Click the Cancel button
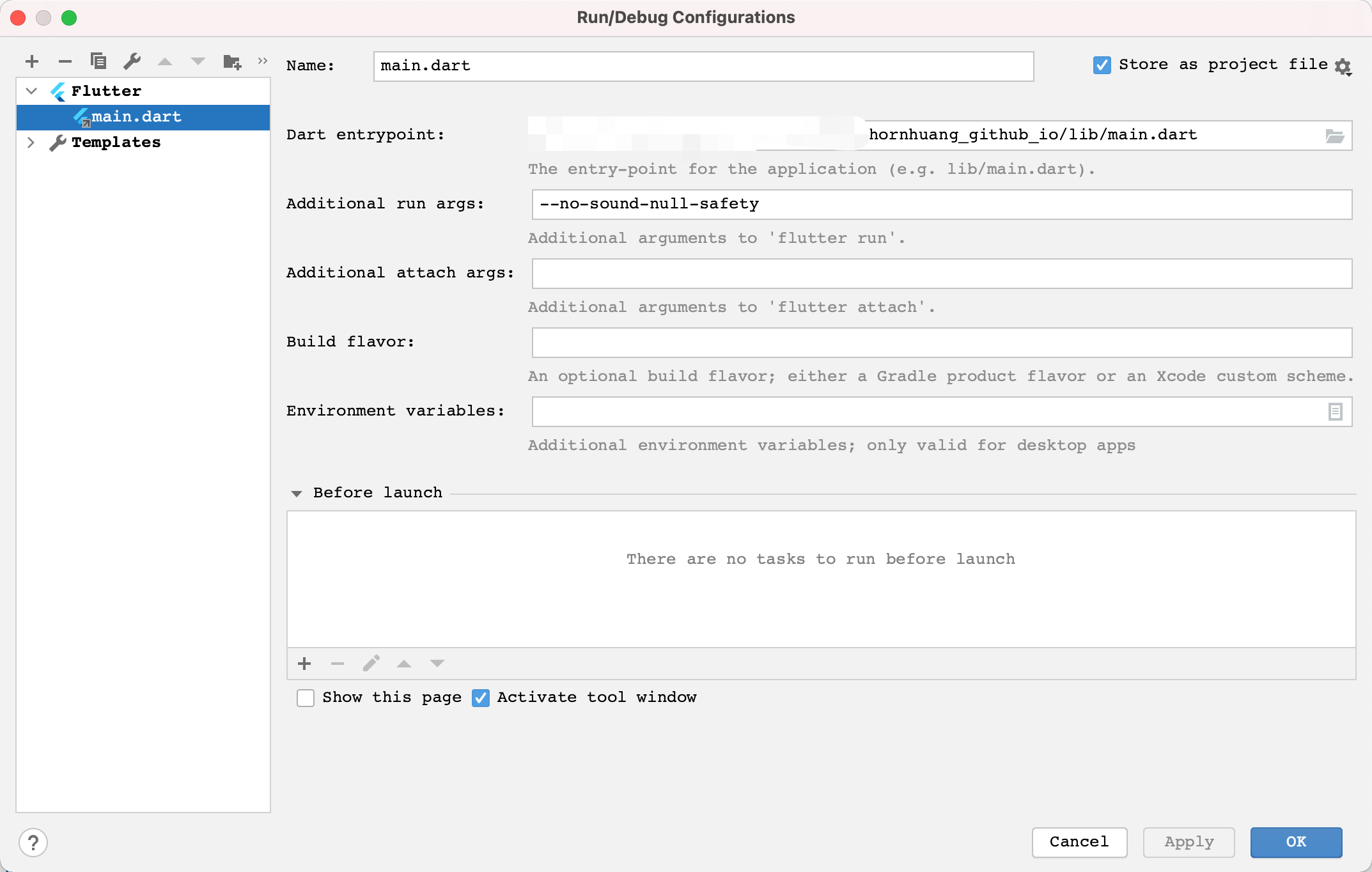This screenshot has height=872, width=1372. (x=1079, y=842)
